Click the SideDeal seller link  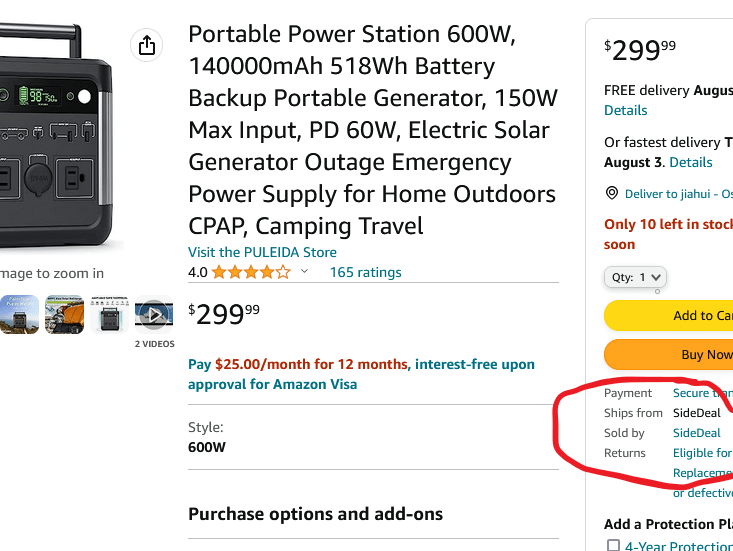696,433
